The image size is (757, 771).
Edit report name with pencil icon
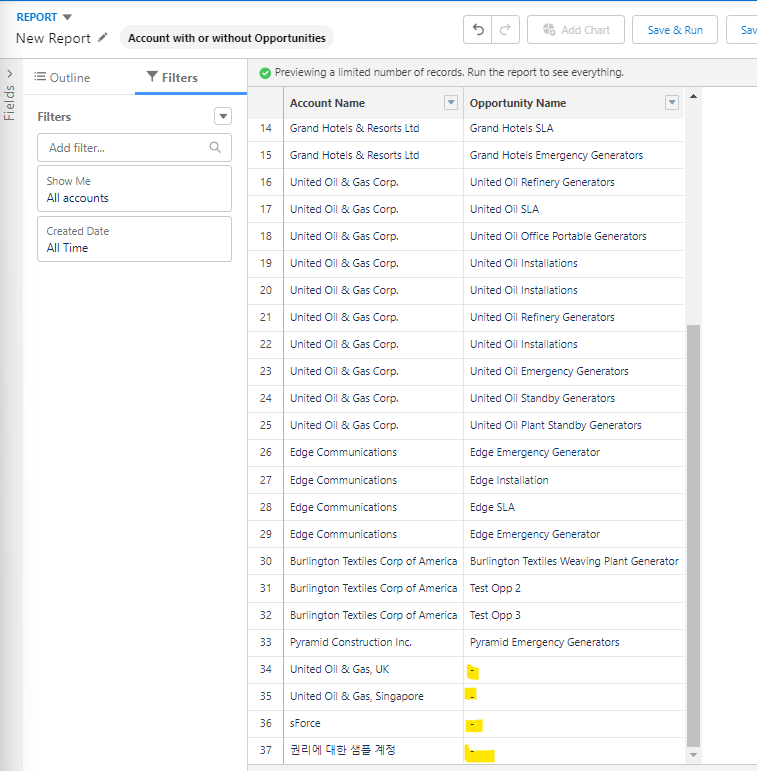tap(102, 37)
